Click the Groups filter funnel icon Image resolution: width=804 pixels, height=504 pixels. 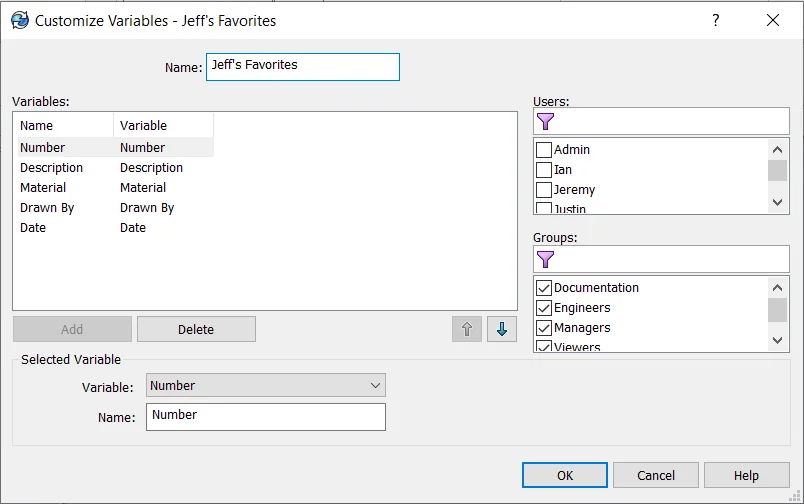coord(545,260)
